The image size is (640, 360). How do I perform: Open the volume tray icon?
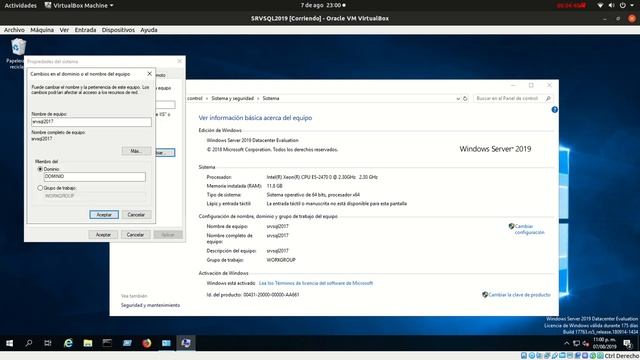[x=586, y=343]
